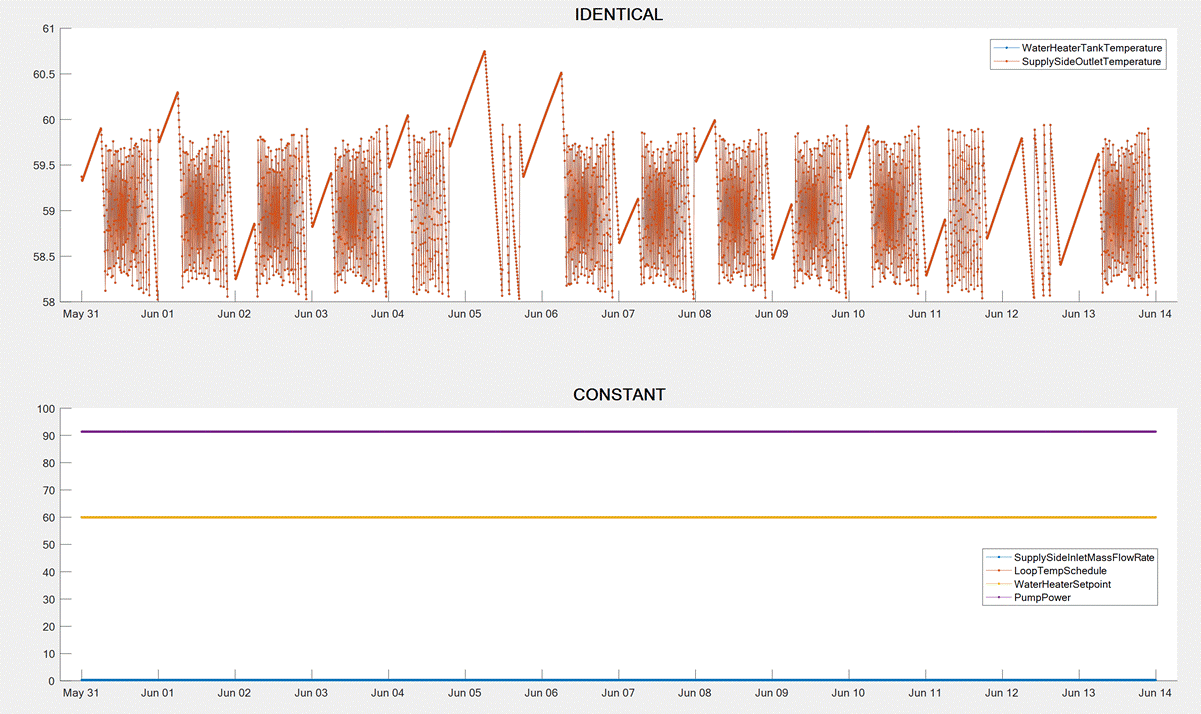Screen dimensions: 1201x714
Task: Click the IDENTICAL plot title
Action: click(x=619, y=14)
